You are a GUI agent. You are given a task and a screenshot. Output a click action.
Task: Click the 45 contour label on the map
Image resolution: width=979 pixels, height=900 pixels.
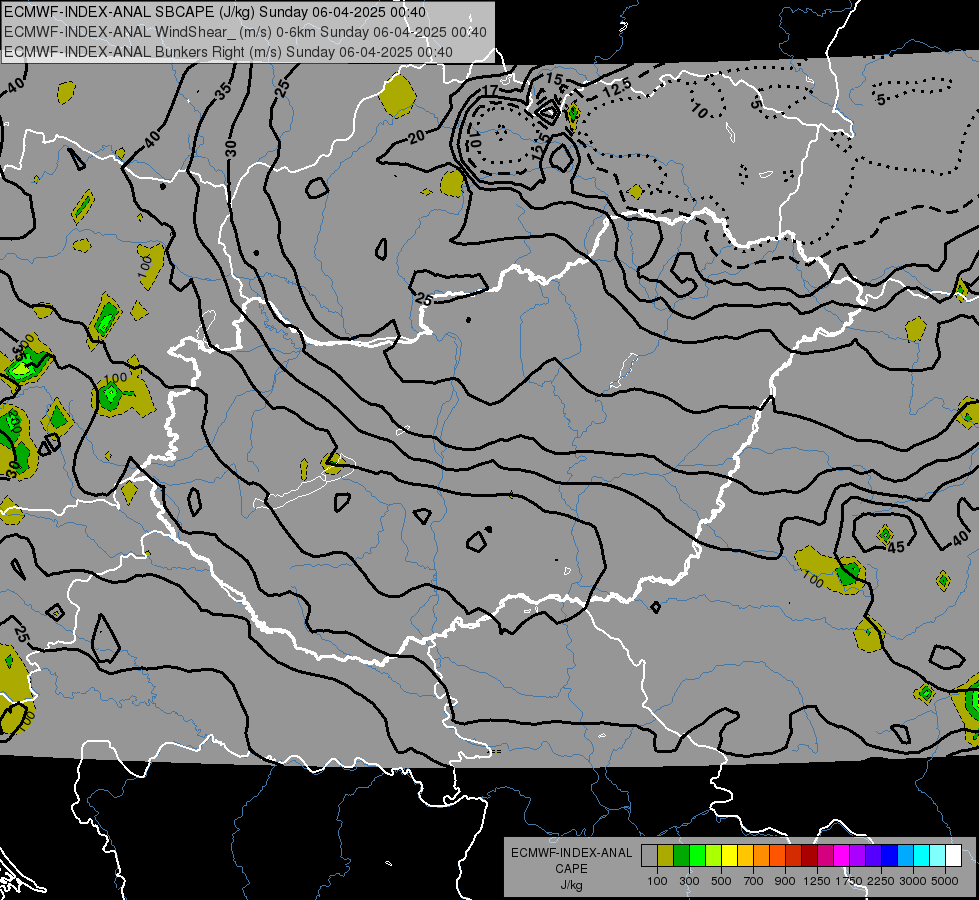point(896,547)
